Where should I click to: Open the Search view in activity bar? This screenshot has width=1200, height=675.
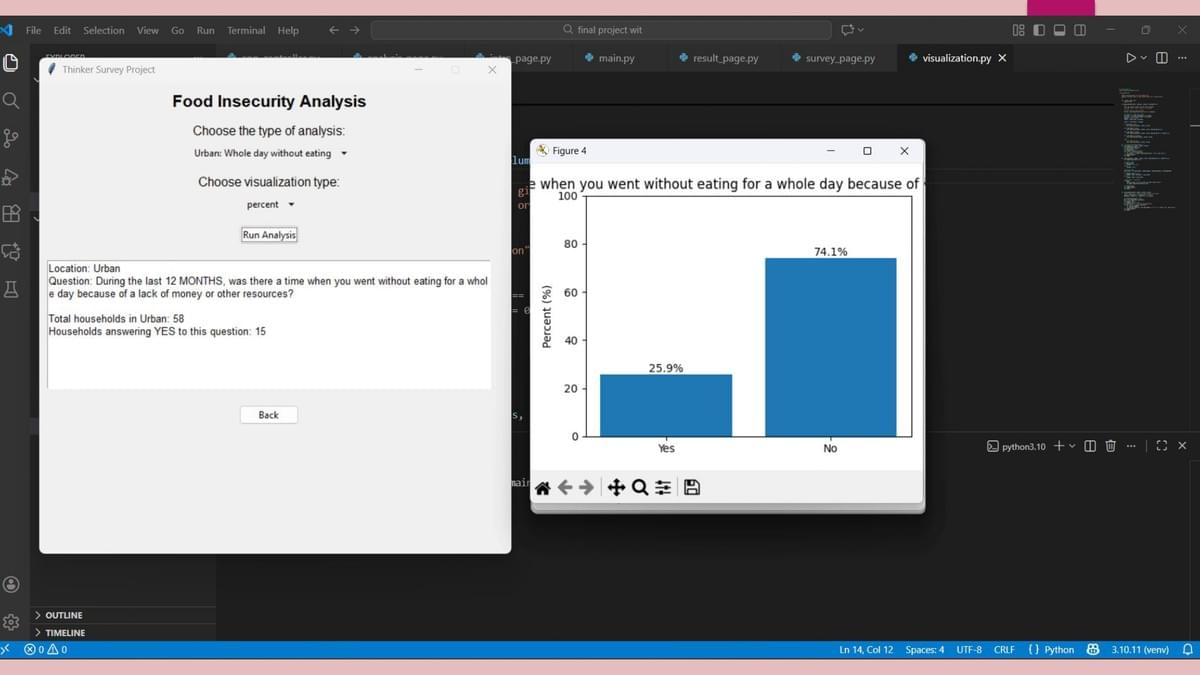tap(11, 100)
